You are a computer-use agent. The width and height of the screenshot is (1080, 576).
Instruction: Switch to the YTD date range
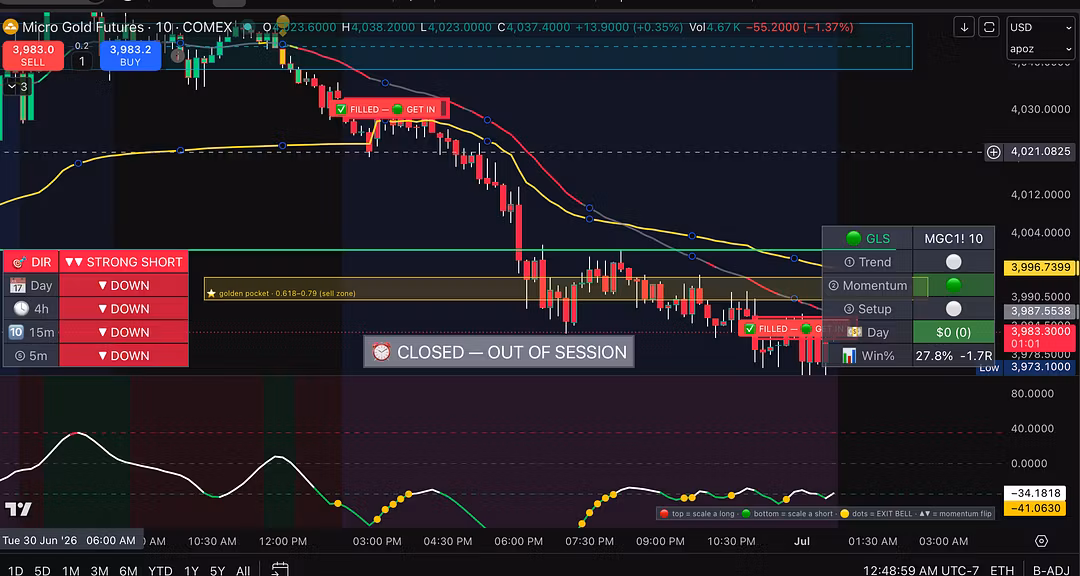[x=160, y=570]
